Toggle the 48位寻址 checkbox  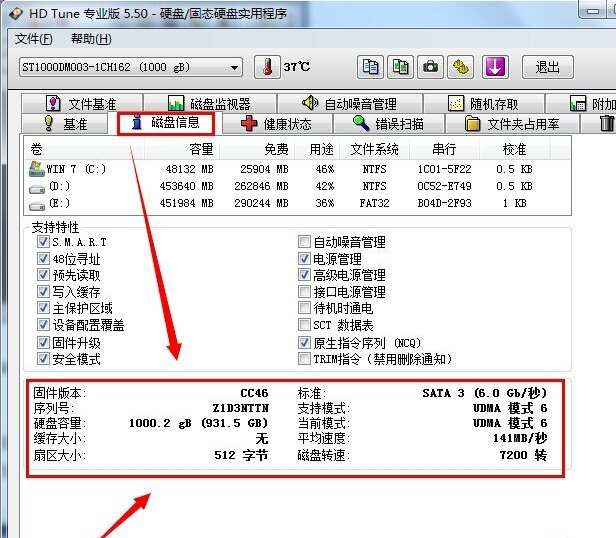pyautogui.click(x=43, y=258)
